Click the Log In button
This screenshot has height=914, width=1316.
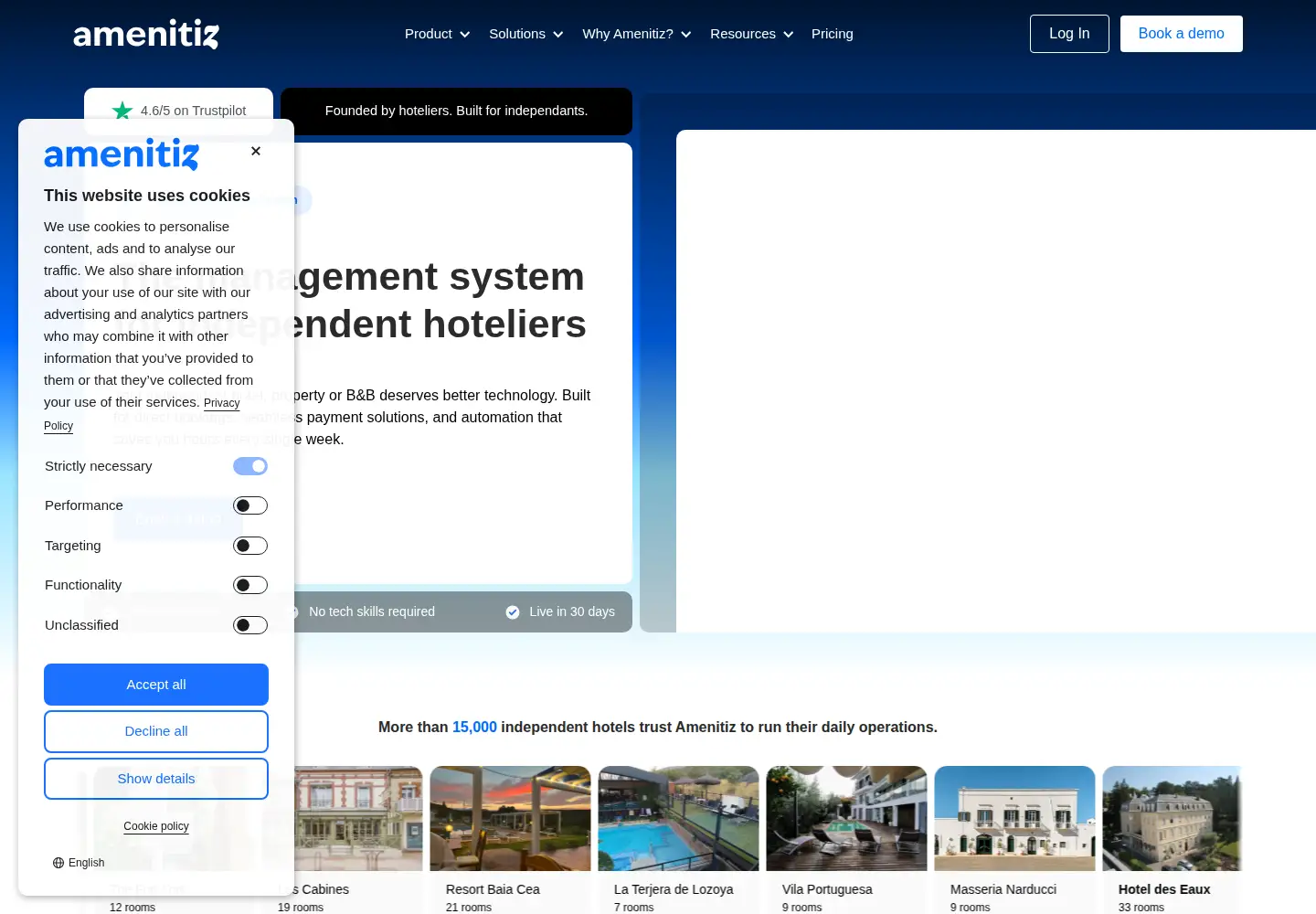[x=1069, y=34]
